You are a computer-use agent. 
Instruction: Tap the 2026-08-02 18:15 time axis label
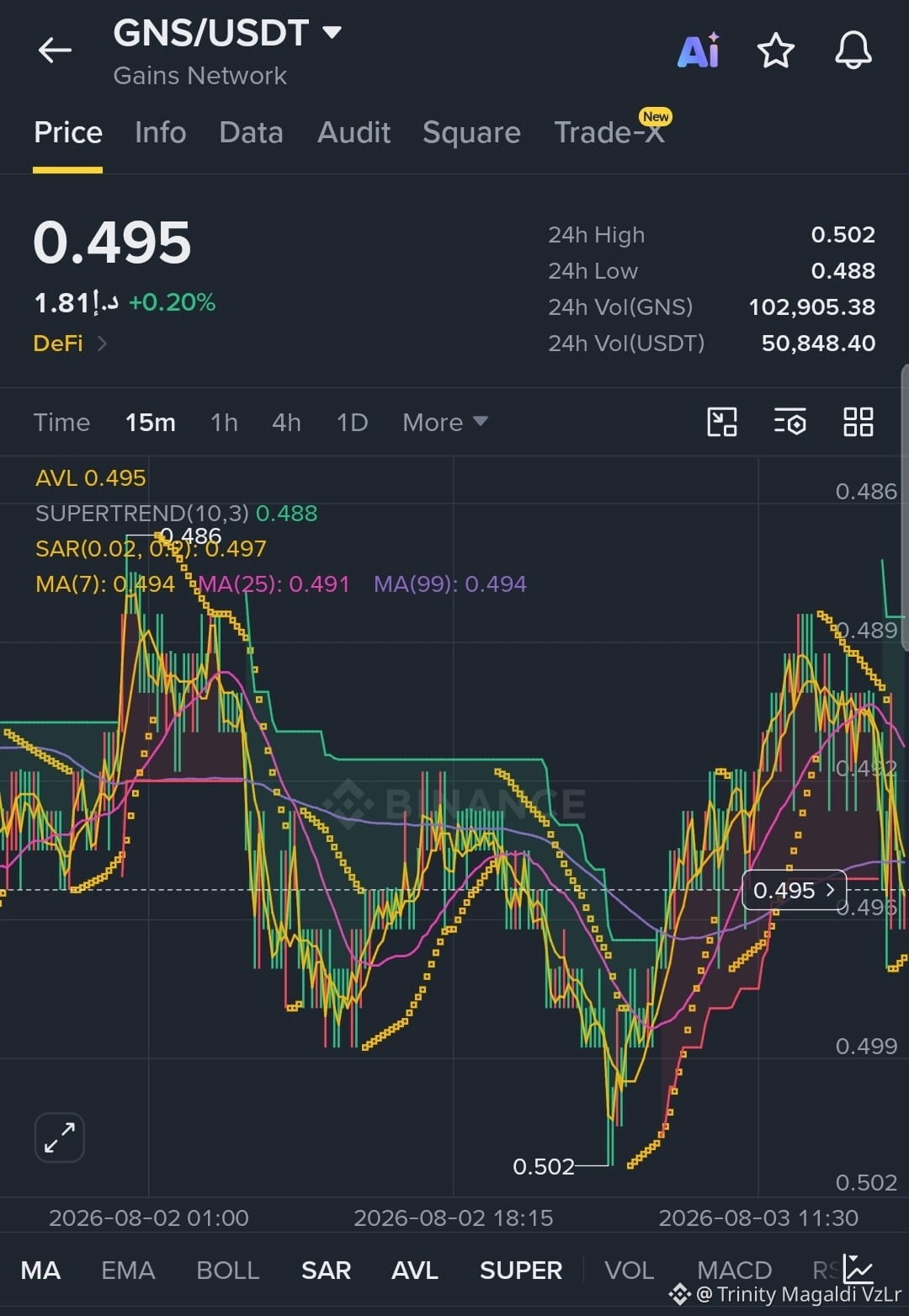point(454,1217)
